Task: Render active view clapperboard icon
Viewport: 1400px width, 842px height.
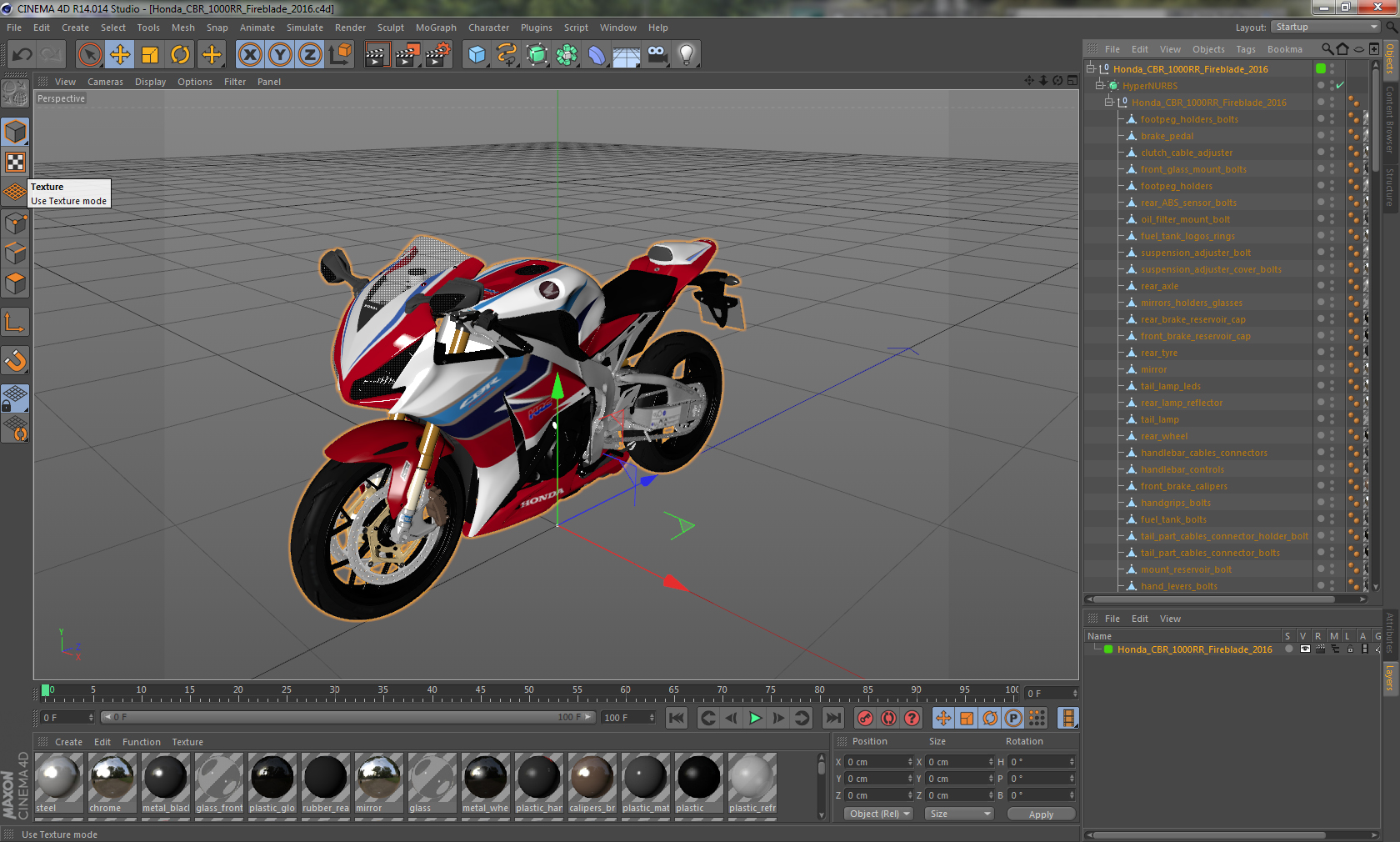Action: pos(377,55)
